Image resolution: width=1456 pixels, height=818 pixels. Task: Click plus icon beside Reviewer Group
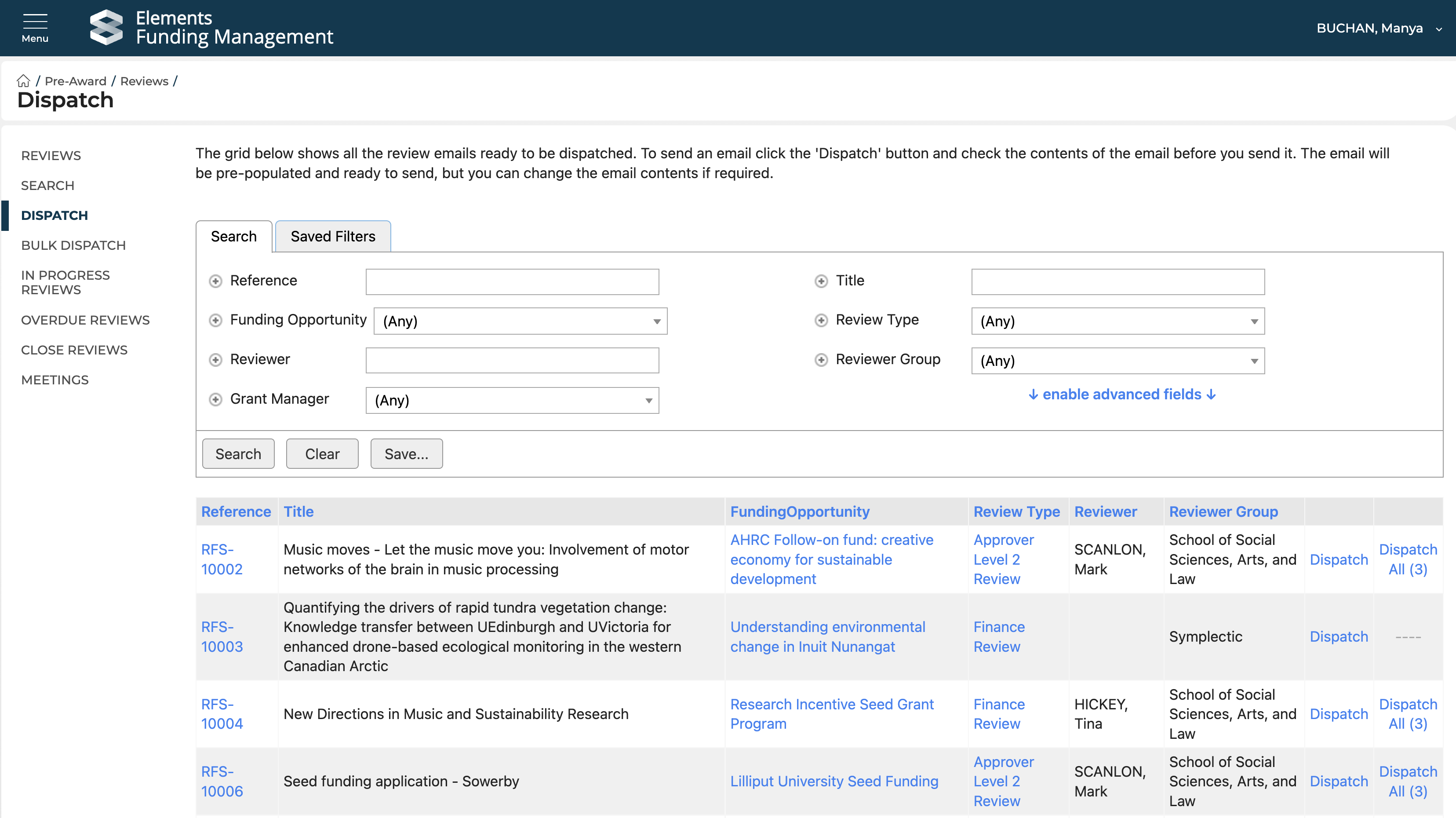point(821,360)
